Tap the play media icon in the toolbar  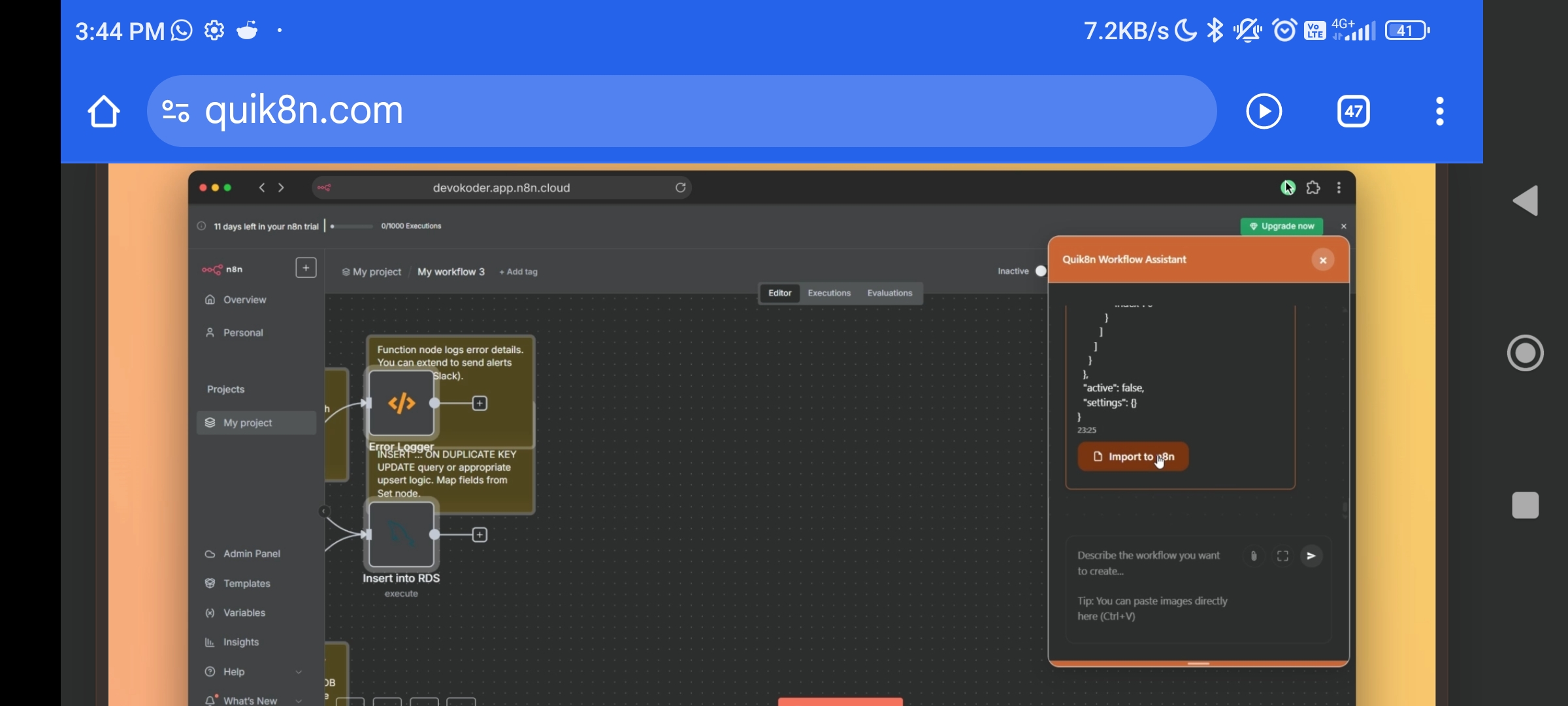(1264, 111)
